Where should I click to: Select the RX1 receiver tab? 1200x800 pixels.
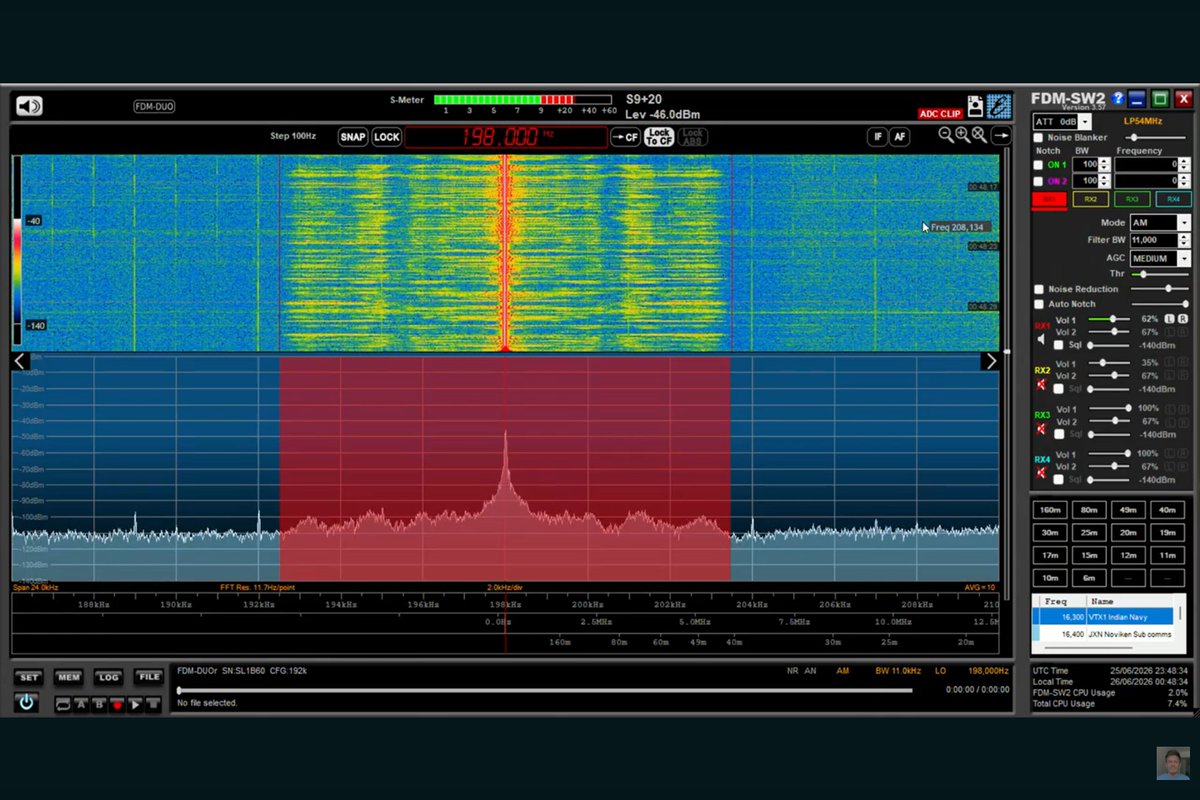tap(1048, 199)
